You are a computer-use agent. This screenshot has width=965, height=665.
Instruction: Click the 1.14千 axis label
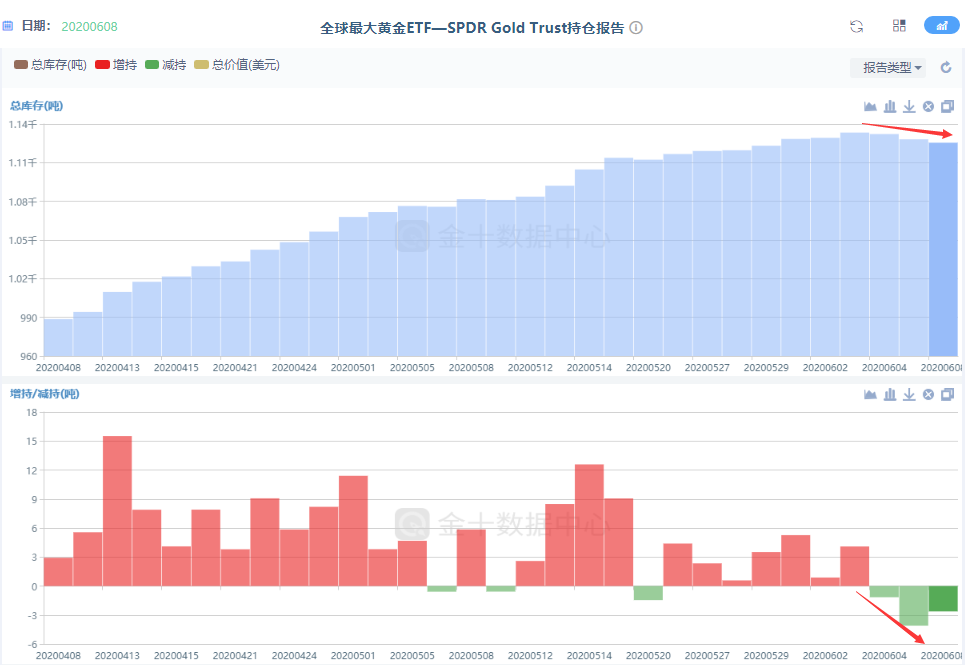tap(23, 124)
